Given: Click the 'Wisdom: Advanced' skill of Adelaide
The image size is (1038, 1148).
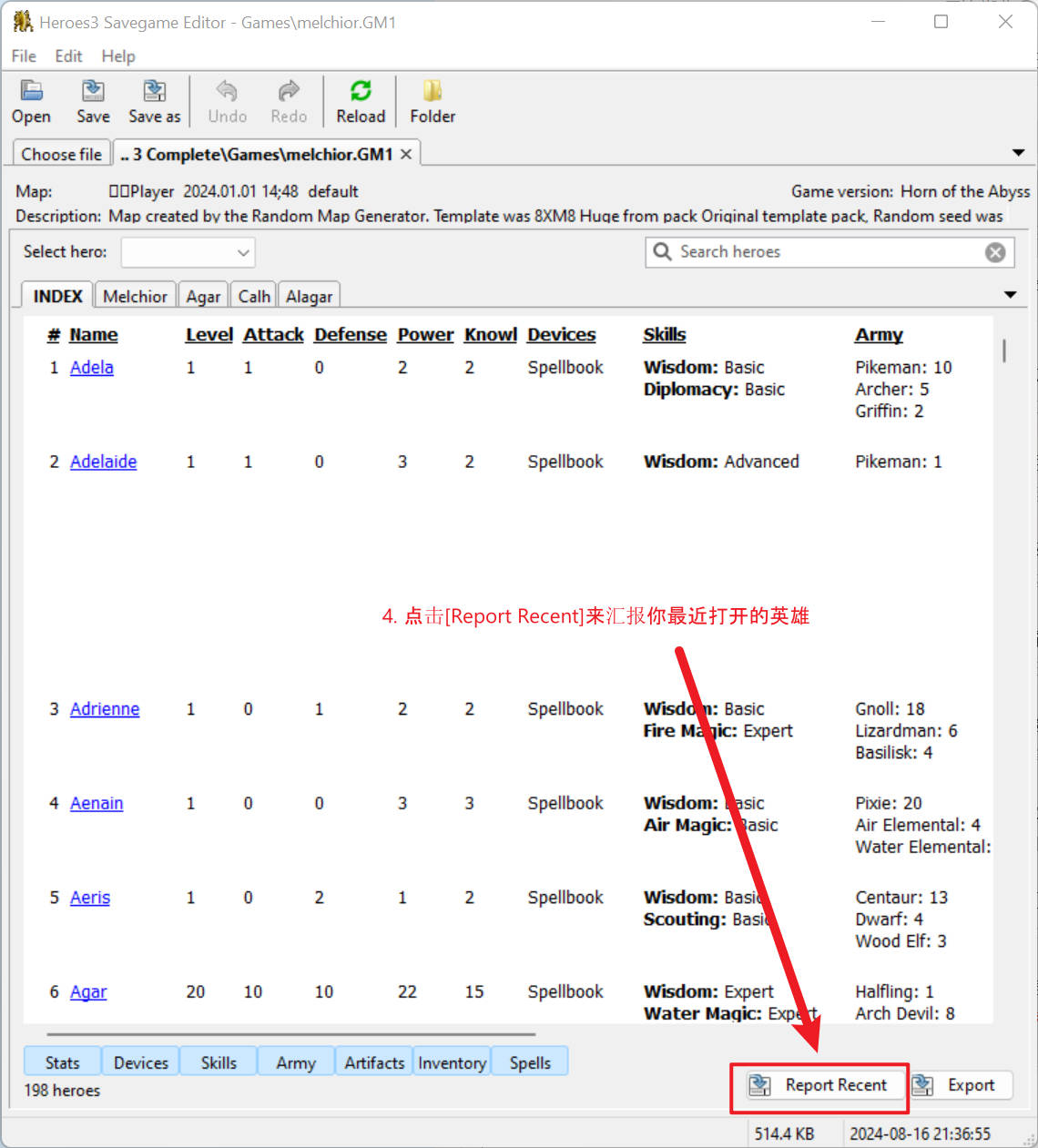Looking at the screenshot, I should pyautogui.click(x=721, y=462).
